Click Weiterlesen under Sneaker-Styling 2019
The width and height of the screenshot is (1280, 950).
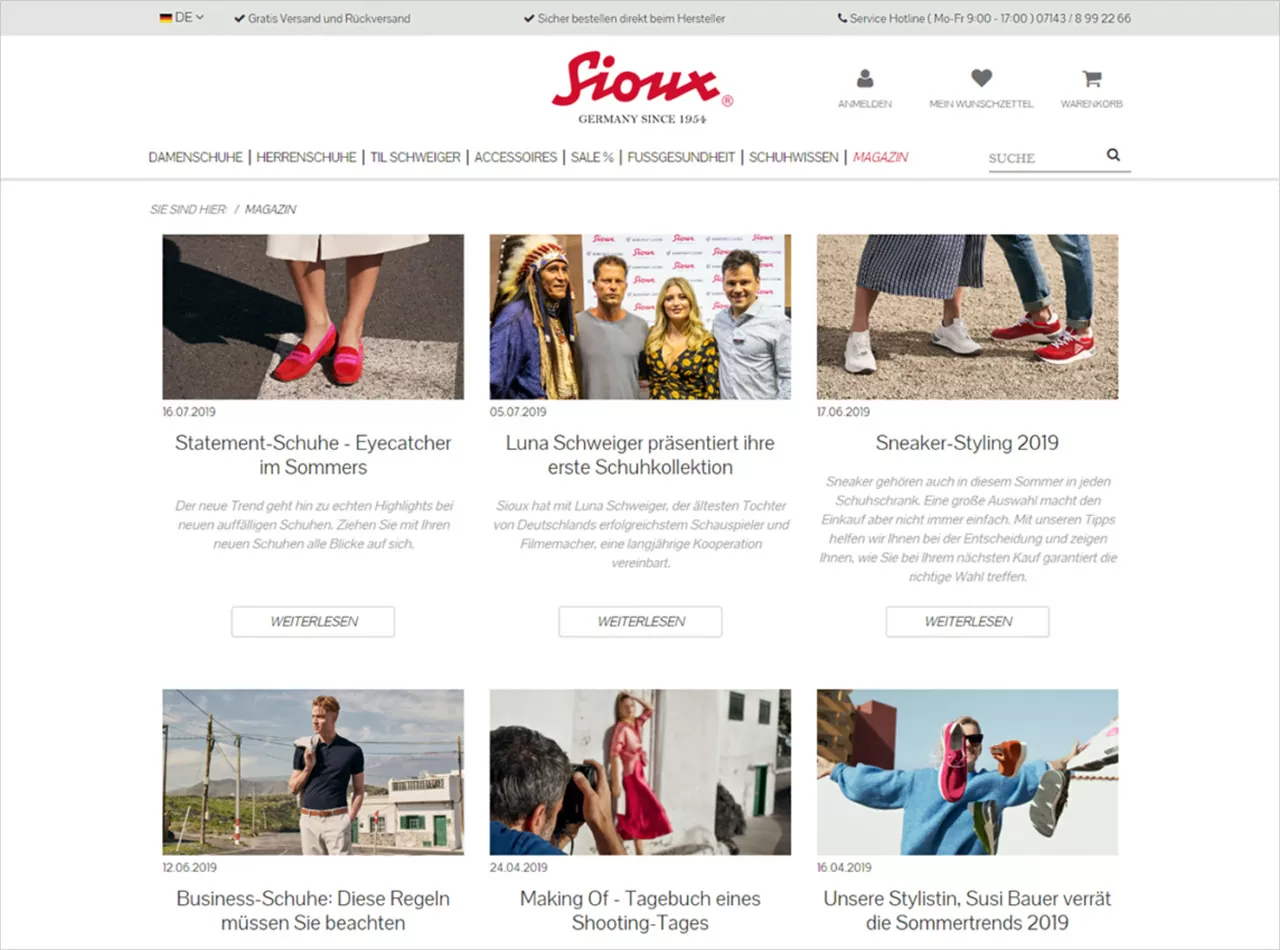pyautogui.click(x=967, y=621)
